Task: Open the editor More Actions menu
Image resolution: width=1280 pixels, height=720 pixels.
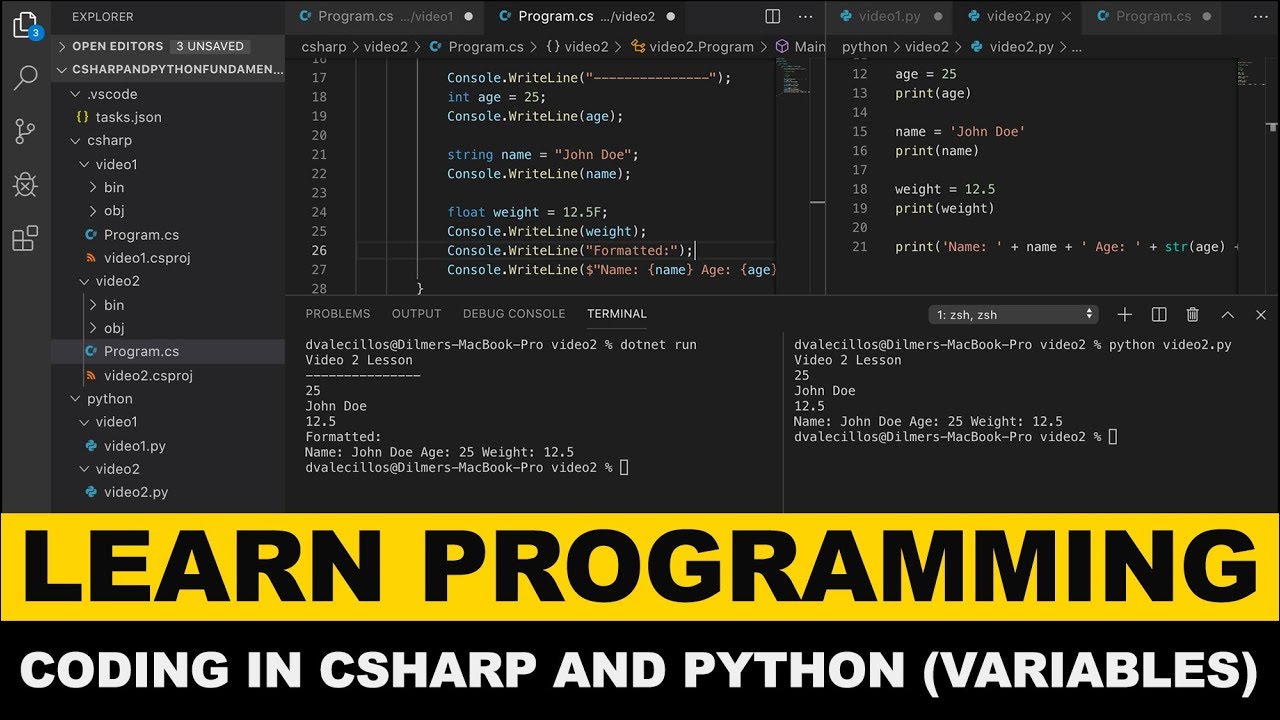Action: point(805,16)
